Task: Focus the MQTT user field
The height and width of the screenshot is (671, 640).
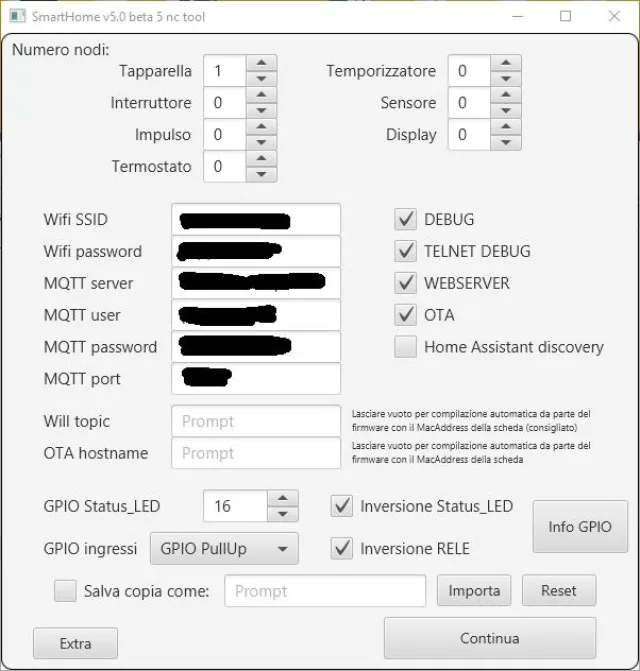Action: (x=256, y=315)
